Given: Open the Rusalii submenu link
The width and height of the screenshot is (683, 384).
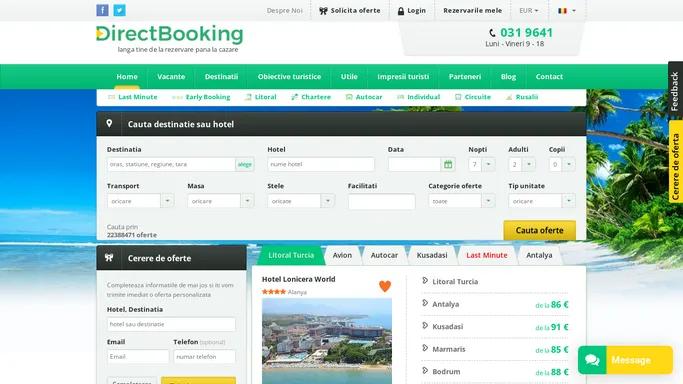Looking at the screenshot, I should [x=527, y=97].
